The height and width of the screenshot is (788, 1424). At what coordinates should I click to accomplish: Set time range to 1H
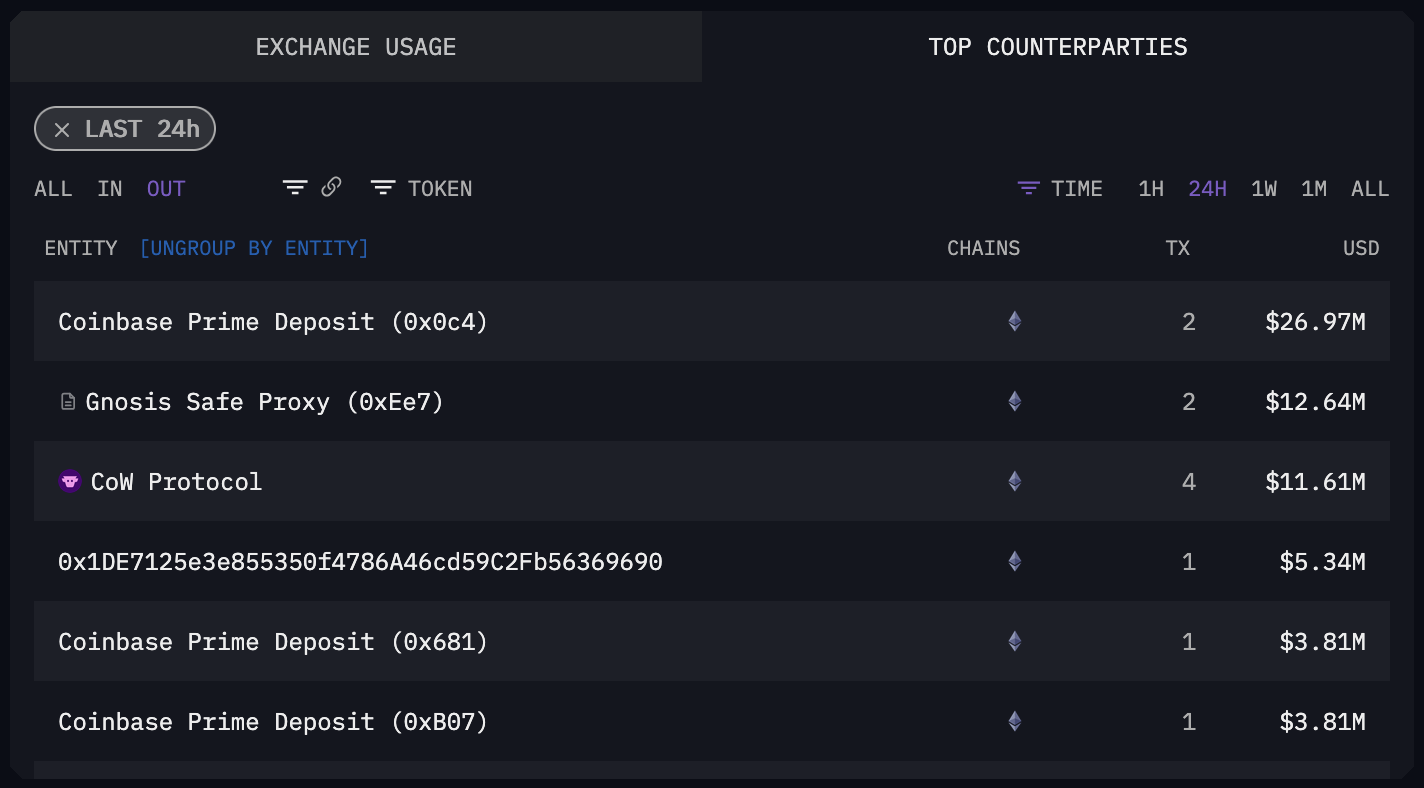1151,189
